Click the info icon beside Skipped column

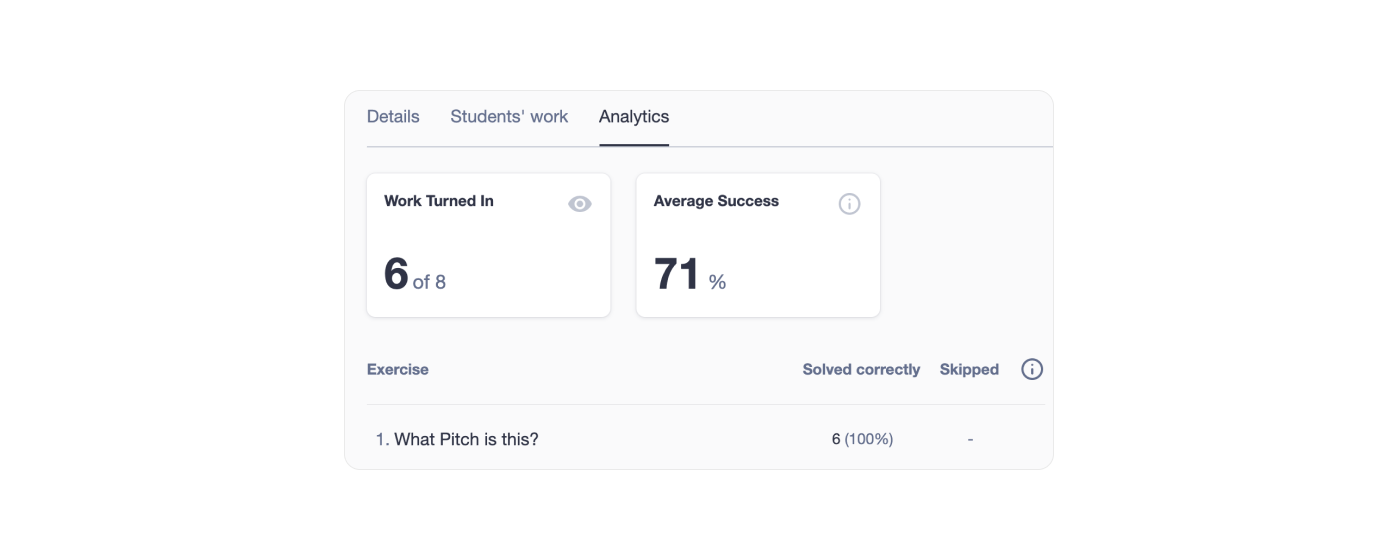(1032, 369)
